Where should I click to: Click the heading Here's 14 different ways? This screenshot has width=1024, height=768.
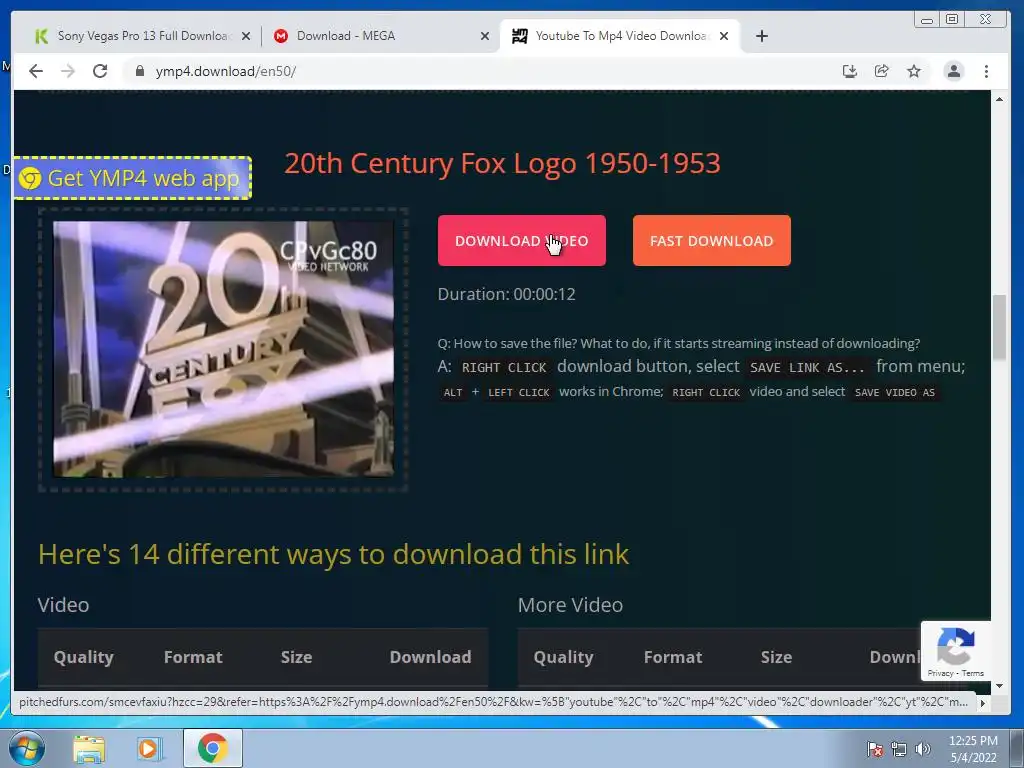(333, 554)
